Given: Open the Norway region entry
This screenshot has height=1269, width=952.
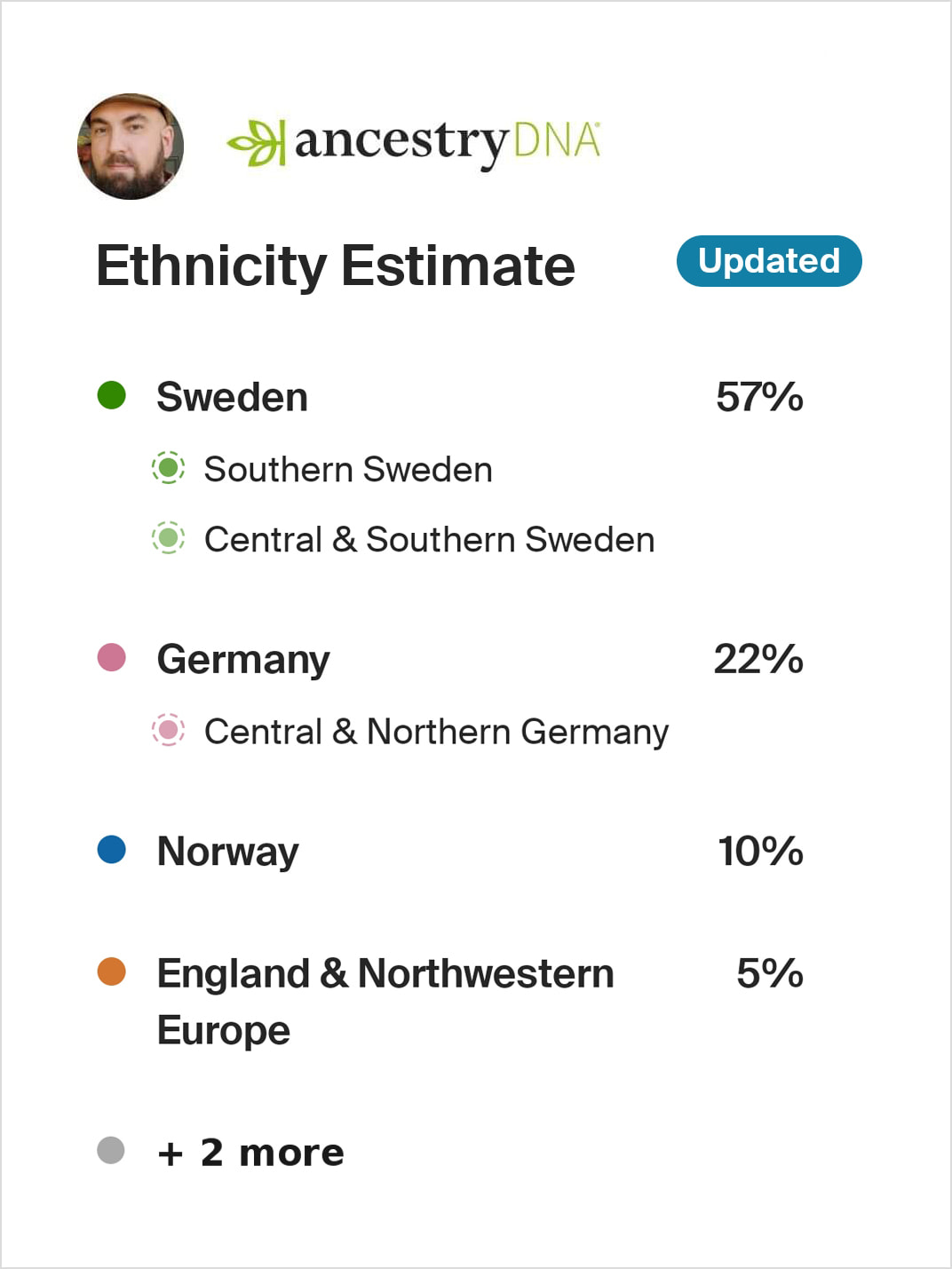Looking at the screenshot, I should [228, 852].
